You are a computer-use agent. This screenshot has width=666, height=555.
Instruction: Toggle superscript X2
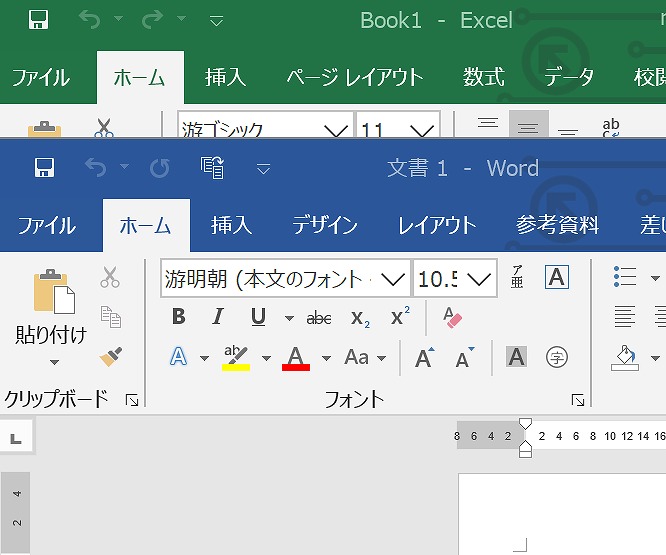(401, 316)
